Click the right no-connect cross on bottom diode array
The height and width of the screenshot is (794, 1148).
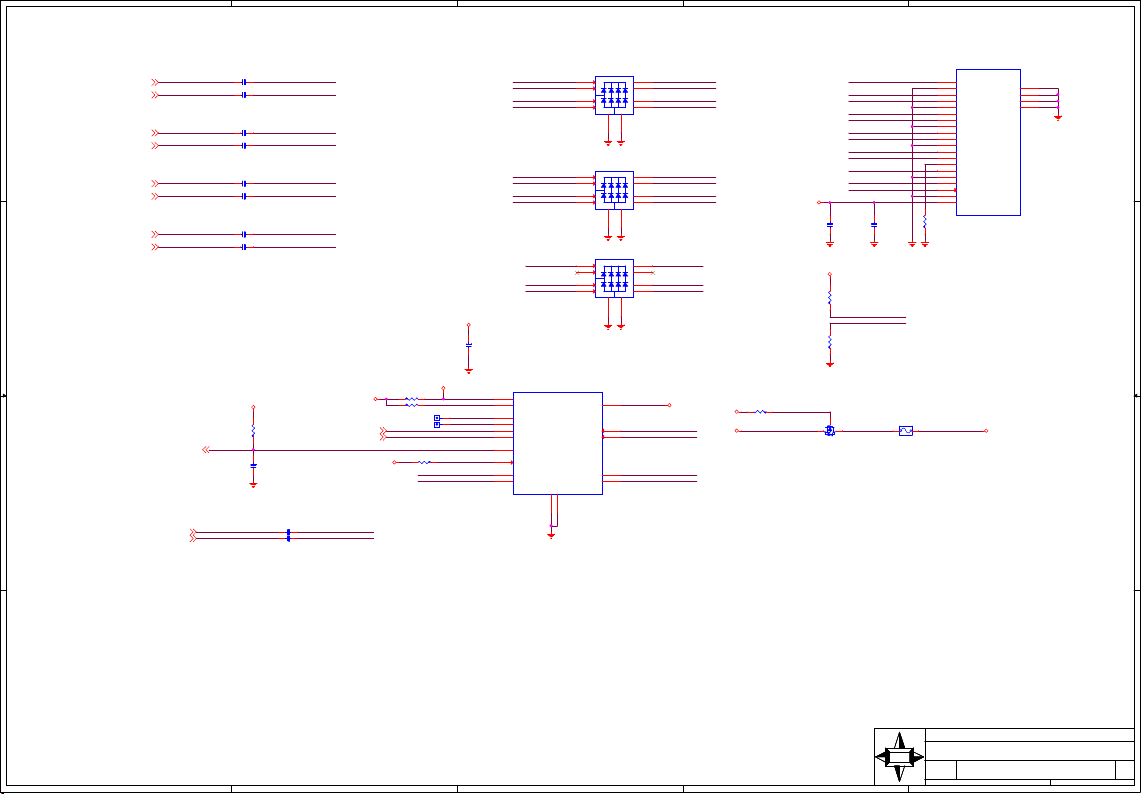tap(652, 272)
